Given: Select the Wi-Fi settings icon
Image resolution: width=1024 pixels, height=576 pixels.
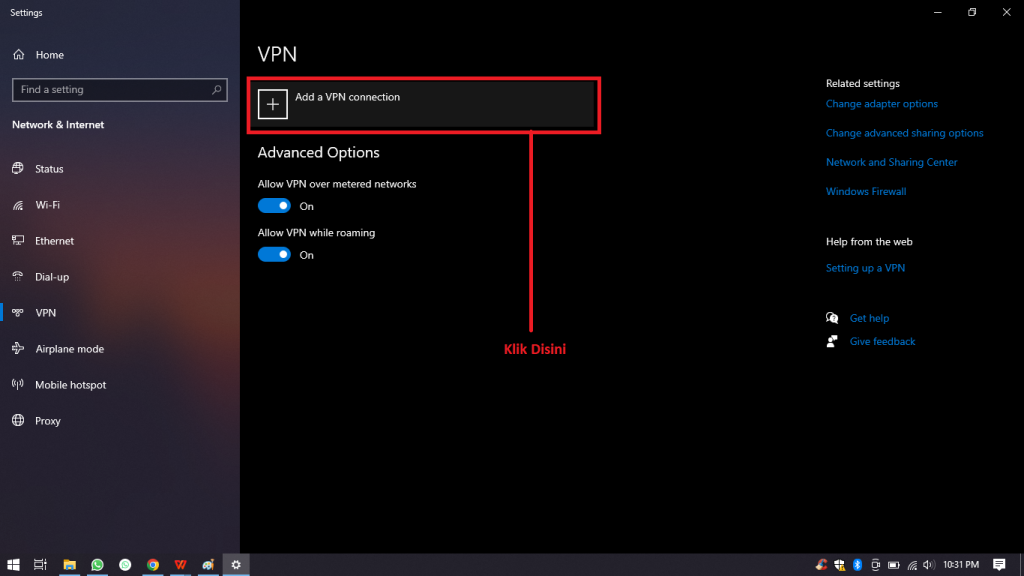Looking at the screenshot, I should [x=20, y=204].
